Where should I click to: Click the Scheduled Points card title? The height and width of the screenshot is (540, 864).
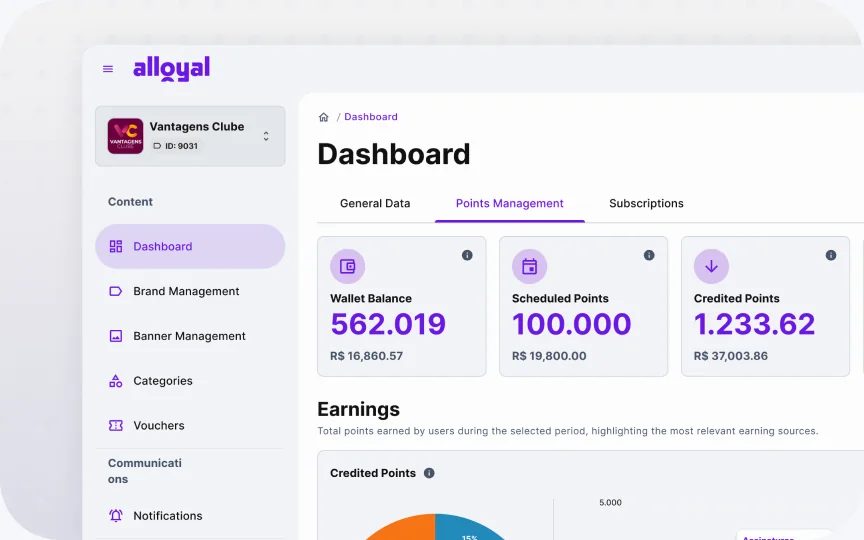560,298
